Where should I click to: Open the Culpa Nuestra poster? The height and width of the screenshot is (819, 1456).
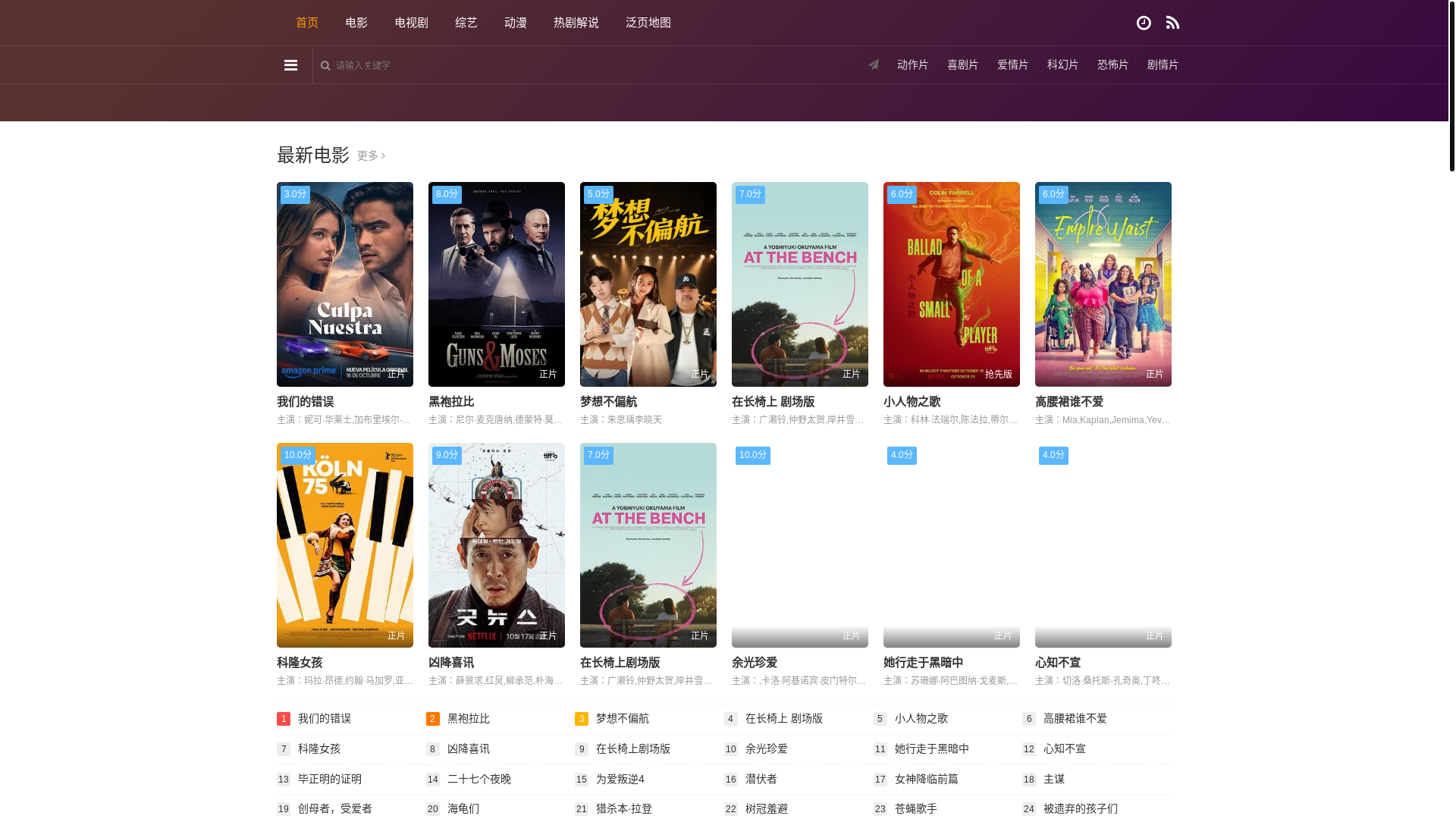point(345,284)
